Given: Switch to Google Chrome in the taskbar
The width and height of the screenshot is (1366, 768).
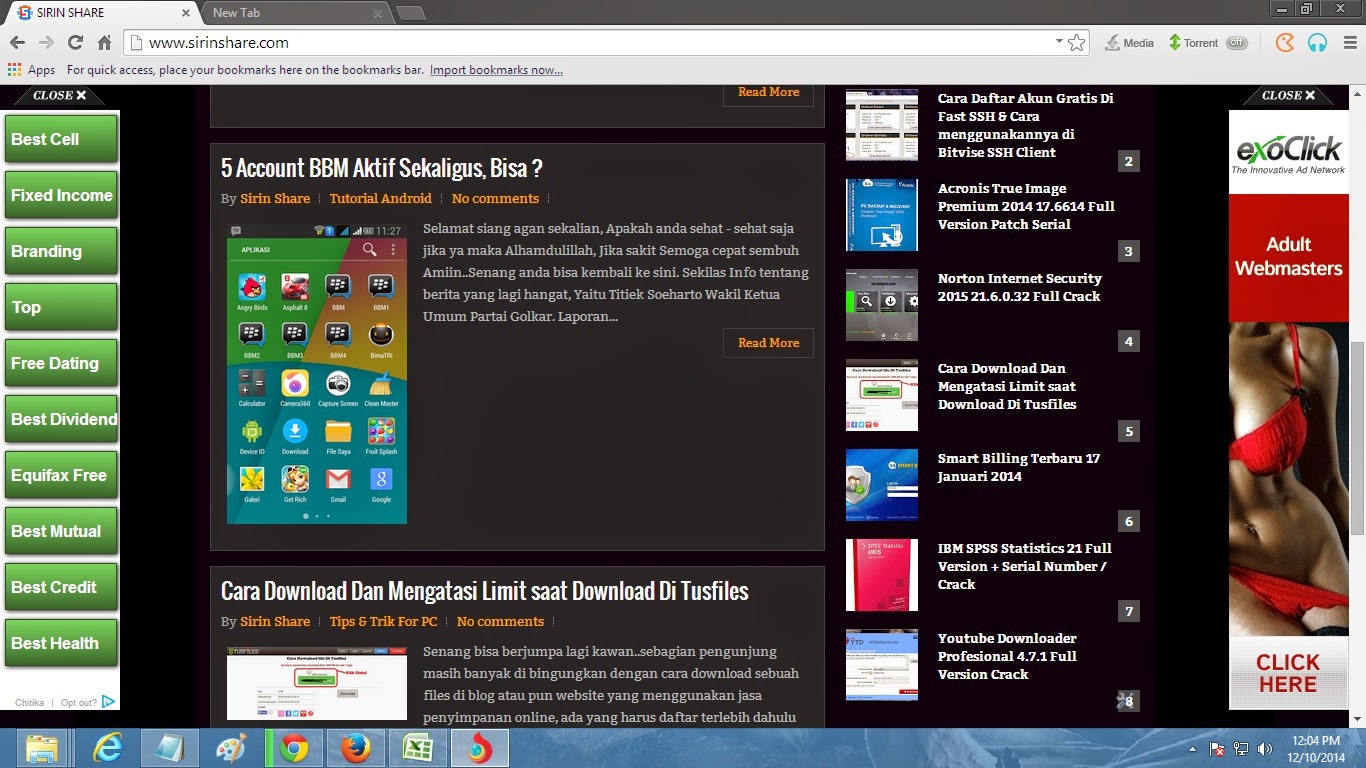Looking at the screenshot, I should (x=294, y=748).
